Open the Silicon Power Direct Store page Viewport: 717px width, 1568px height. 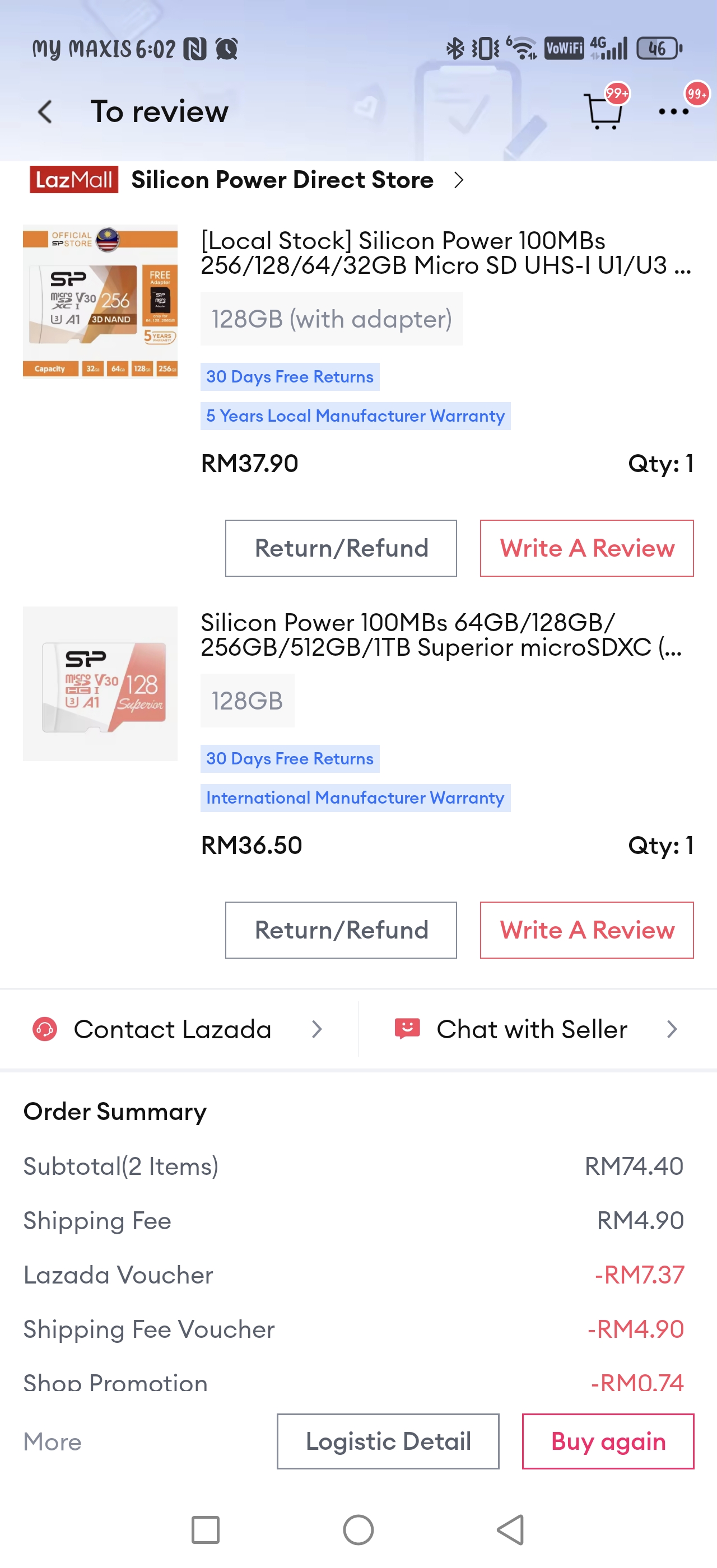click(282, 180)
